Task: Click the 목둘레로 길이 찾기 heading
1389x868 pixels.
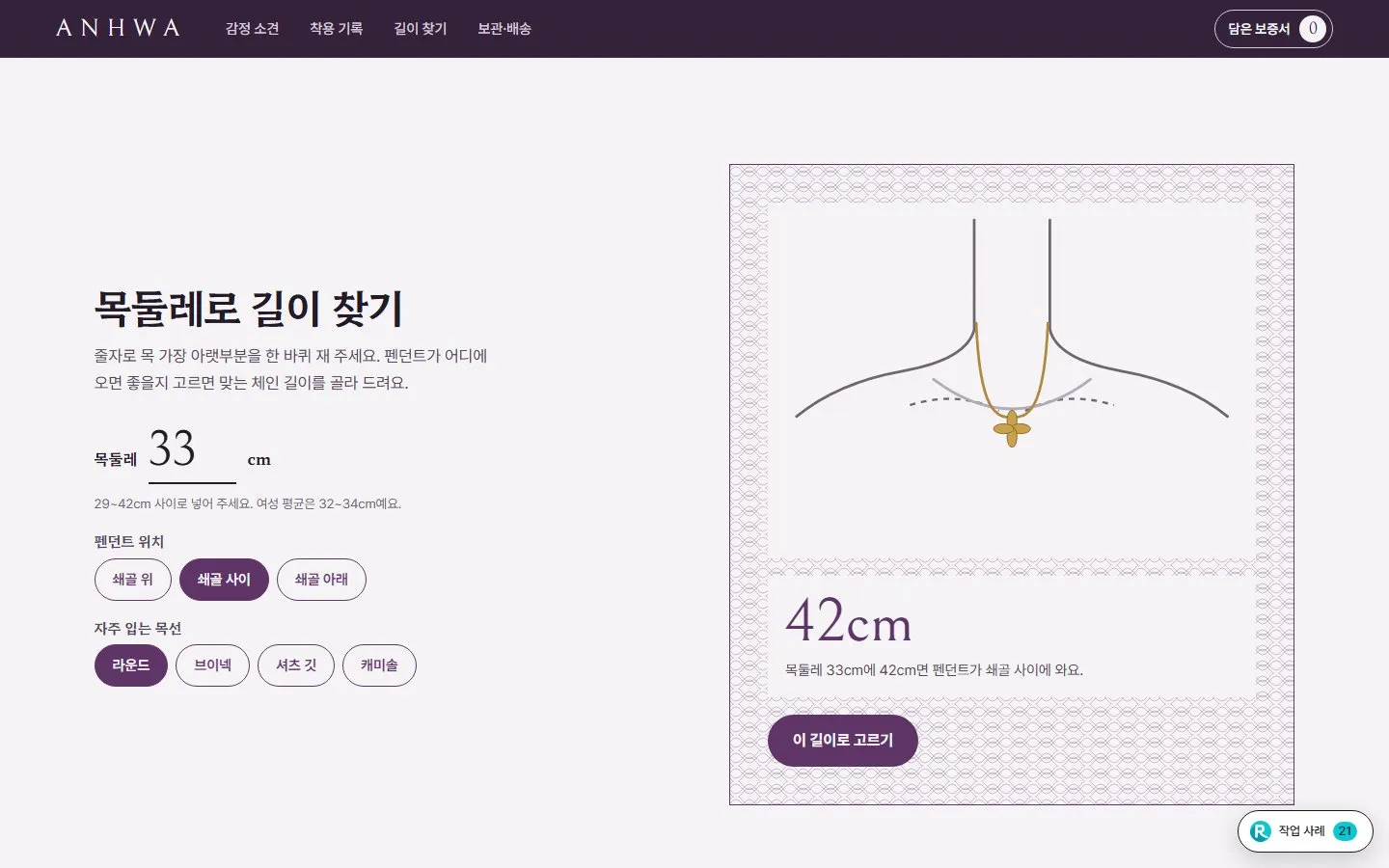Action: (248, 309)
